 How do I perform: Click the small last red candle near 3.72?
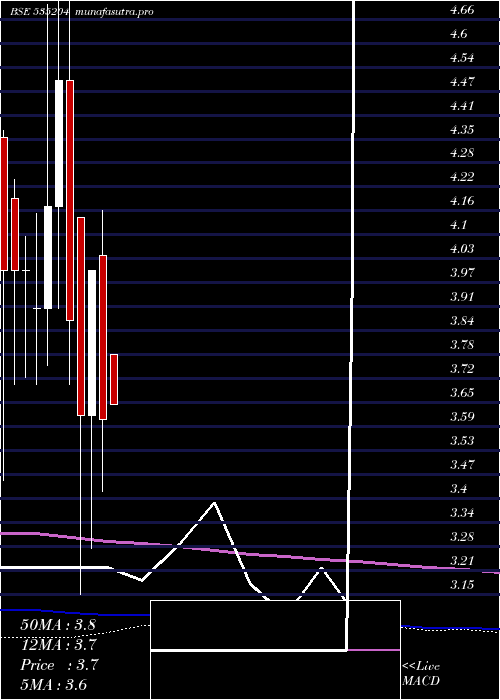point(114,379)
